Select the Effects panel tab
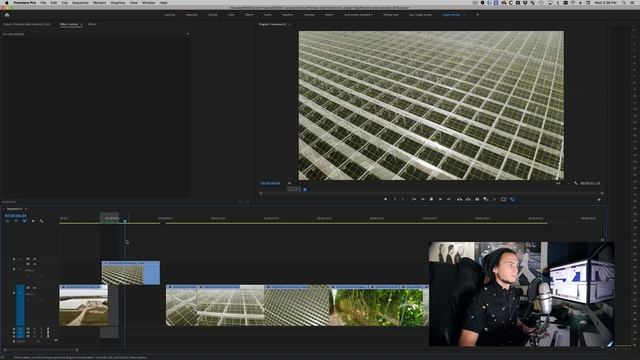Viewport: 640px width, 360px height. click(x=92, y=24)
